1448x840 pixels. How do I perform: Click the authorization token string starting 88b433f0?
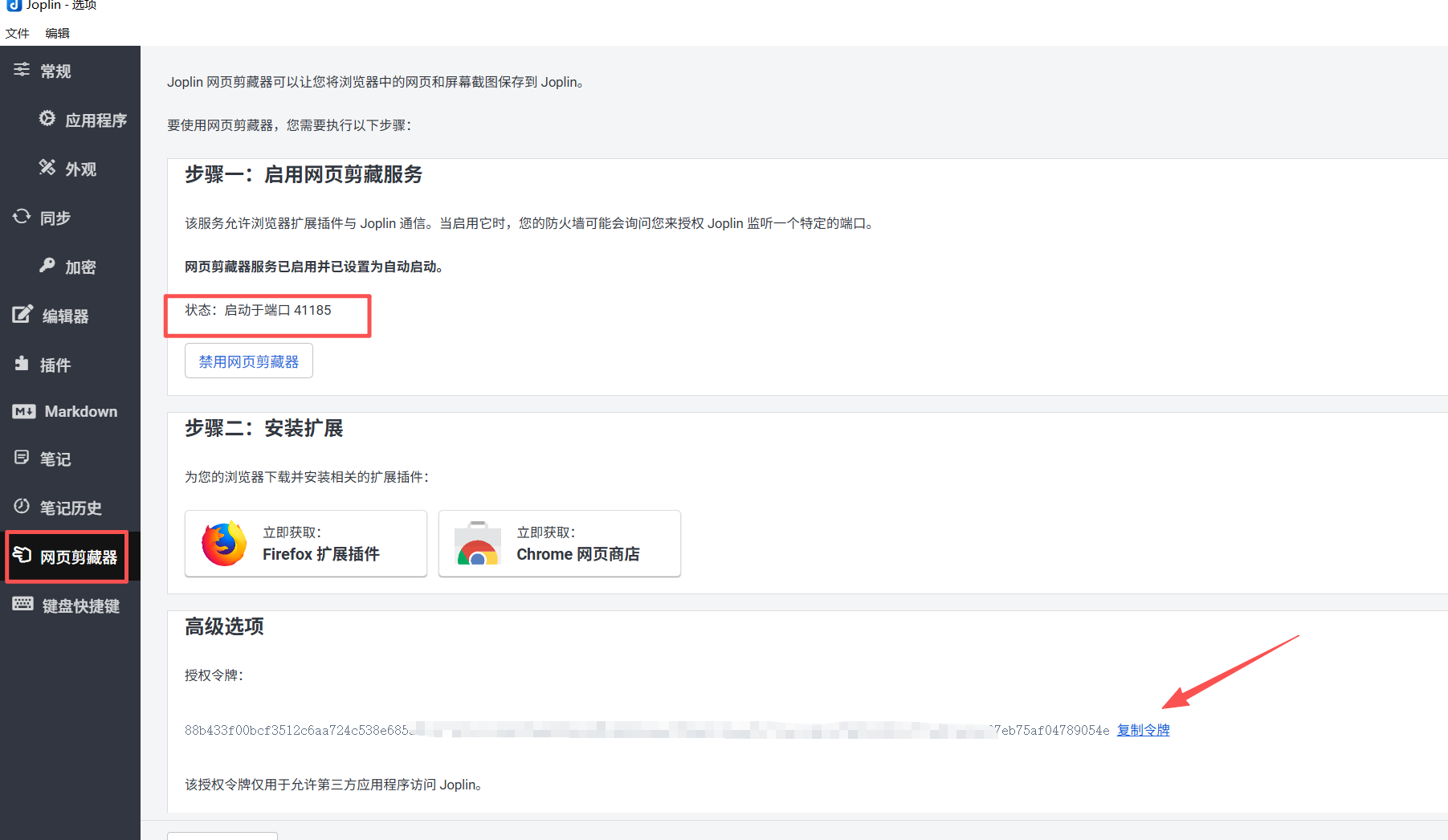coord(647,730)
